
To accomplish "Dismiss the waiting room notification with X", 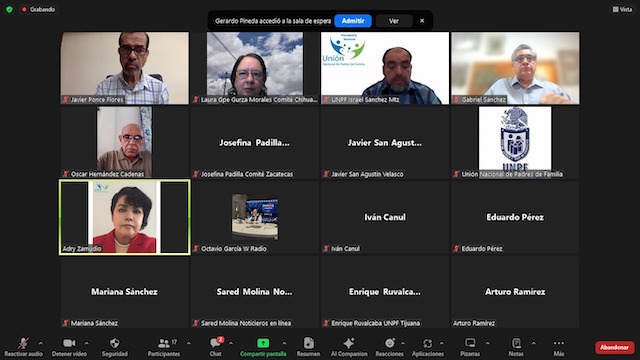I will [422, 21].
